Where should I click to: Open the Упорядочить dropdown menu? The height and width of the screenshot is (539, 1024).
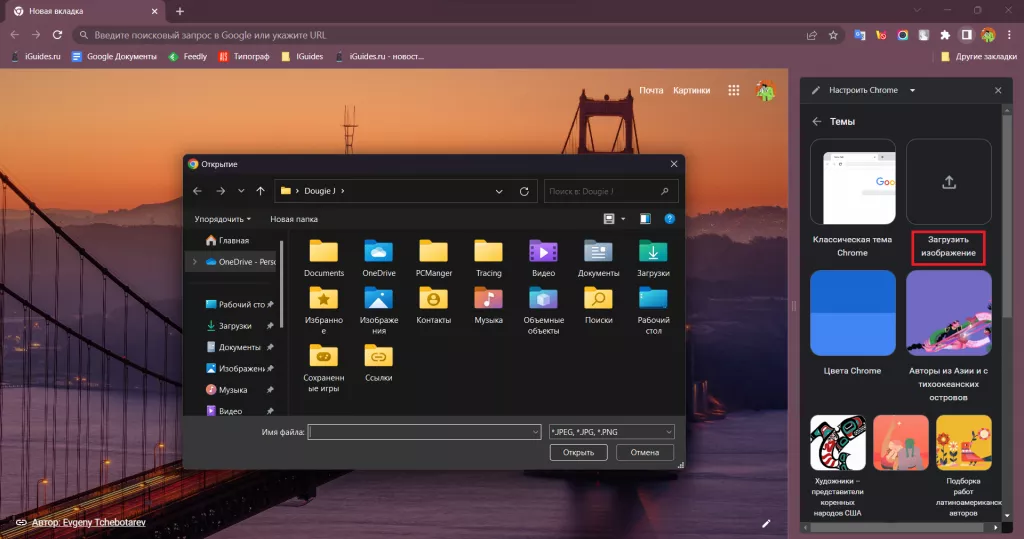tap(223, 218)
